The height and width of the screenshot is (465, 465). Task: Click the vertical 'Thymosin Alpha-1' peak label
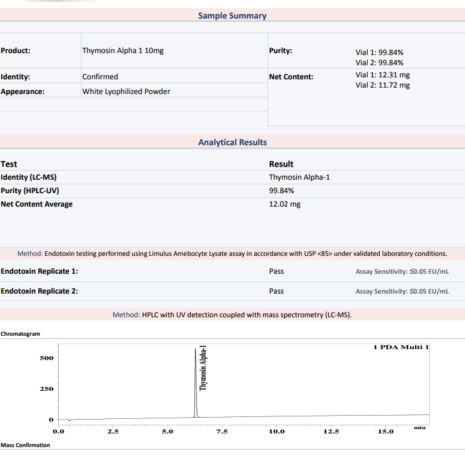[203, 368]
